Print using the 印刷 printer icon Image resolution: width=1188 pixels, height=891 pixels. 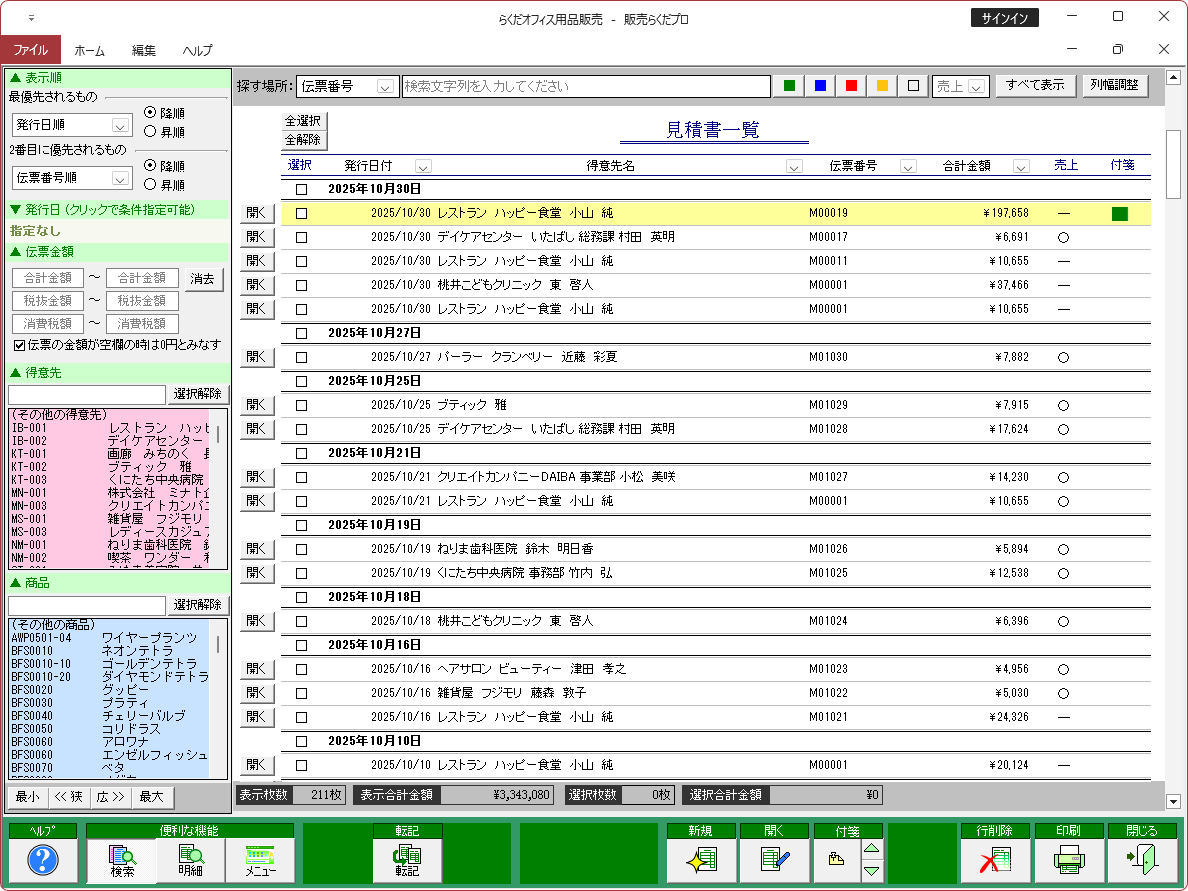coord(1068,861)
